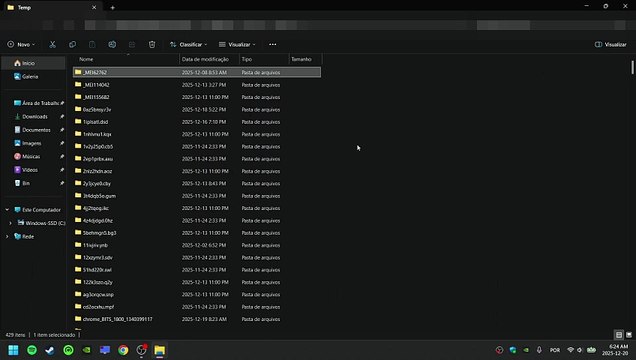
Task: Expand the Windows-SSD (C:) chevron
Action: click(11, 223)
